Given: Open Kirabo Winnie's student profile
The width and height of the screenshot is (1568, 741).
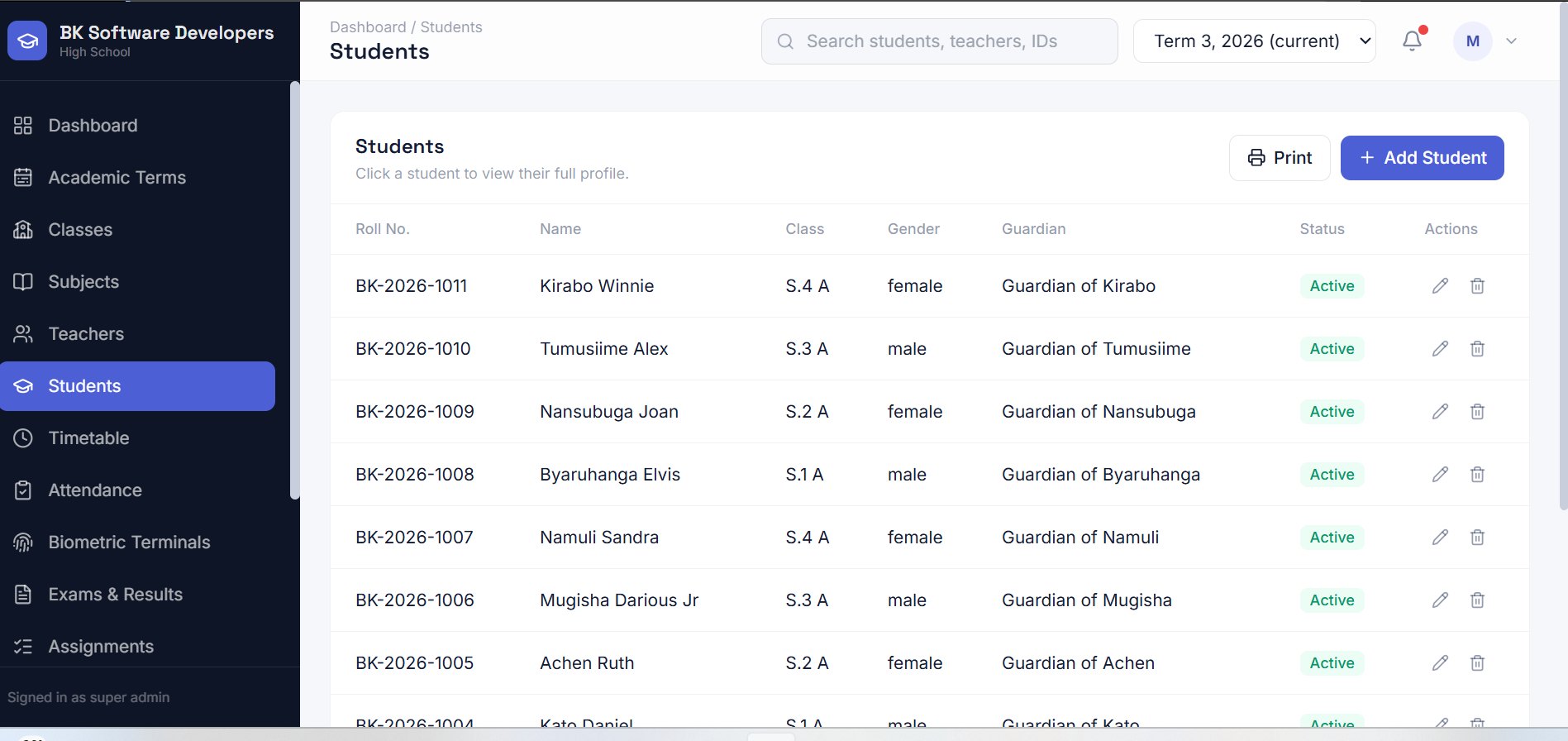Looking at the screenshot, I should coord(597,286).
